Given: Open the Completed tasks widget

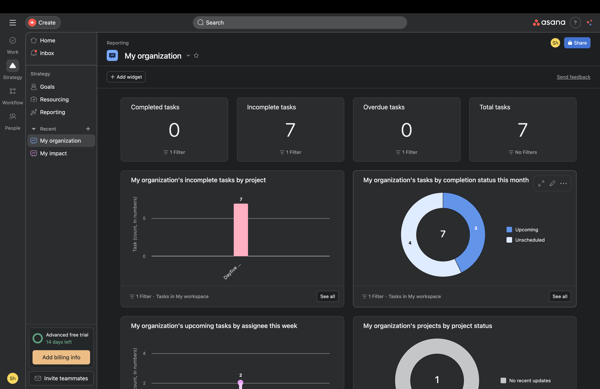Looking at the screenshot, I should (174, 129).
